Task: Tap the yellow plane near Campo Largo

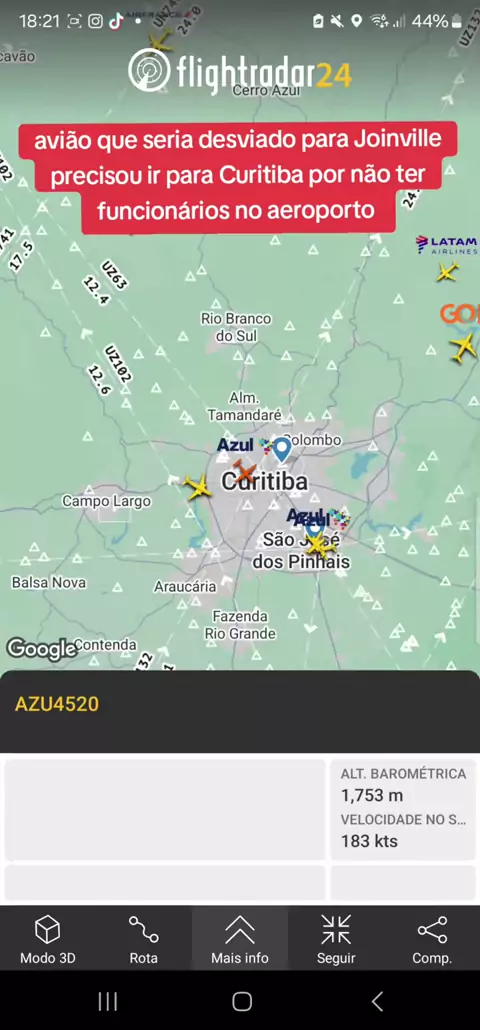Action: coord(196,487)
